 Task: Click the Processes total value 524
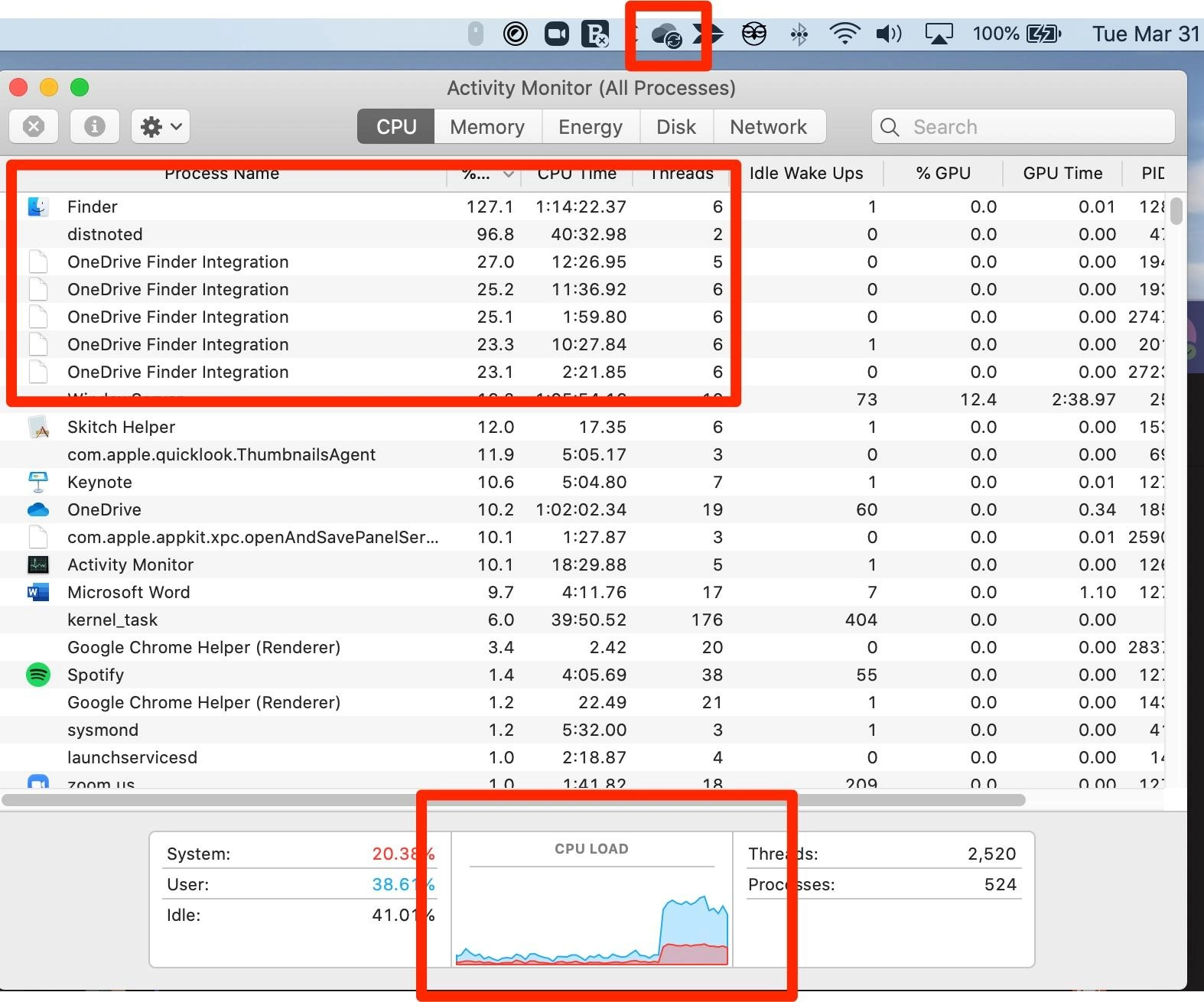point(1001,884)
